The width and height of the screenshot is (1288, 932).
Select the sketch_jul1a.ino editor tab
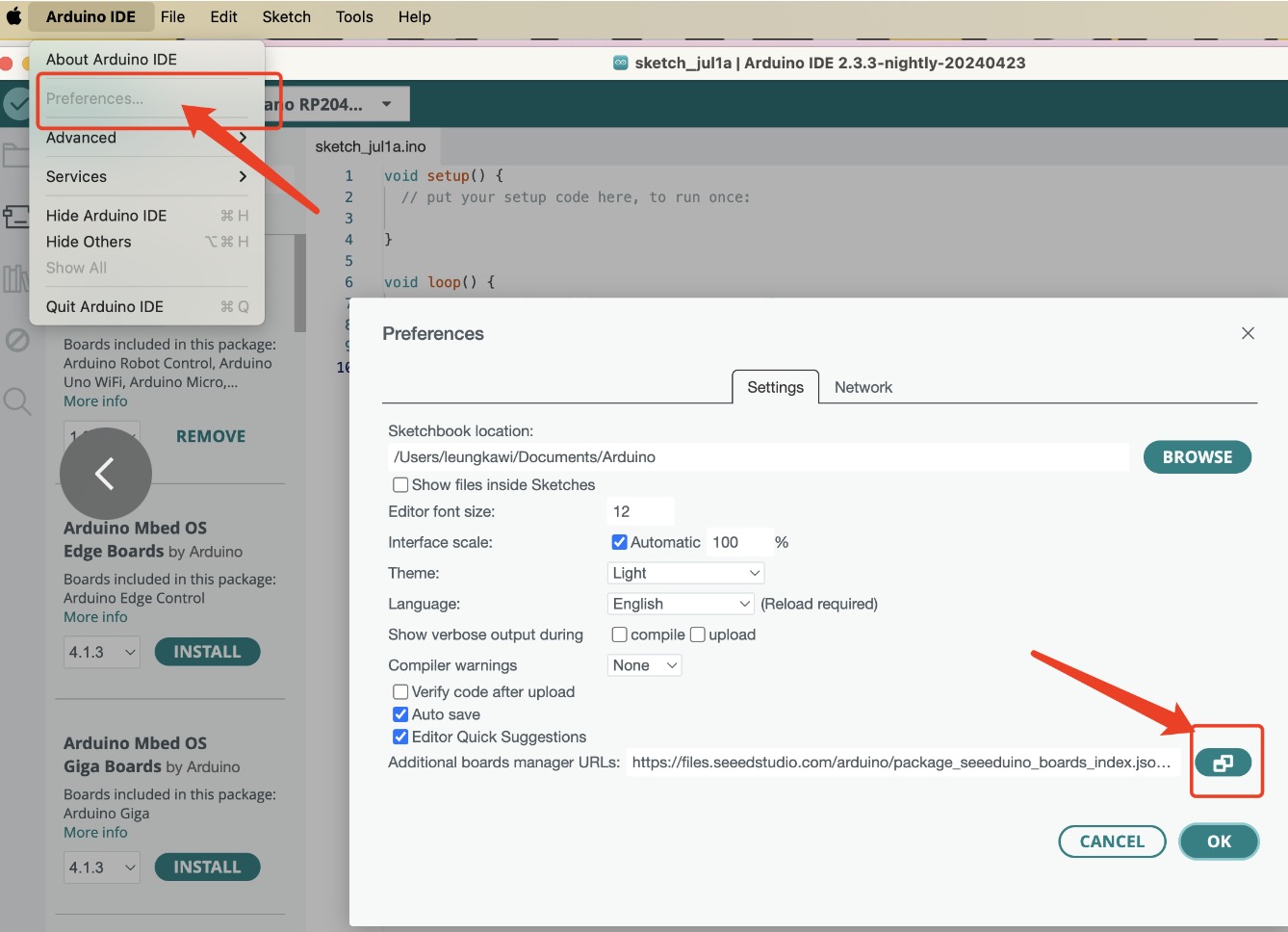[x=371, y=146]
